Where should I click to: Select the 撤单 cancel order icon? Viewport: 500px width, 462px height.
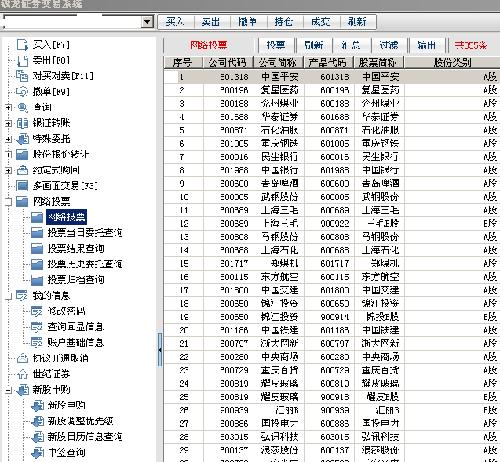22,91
